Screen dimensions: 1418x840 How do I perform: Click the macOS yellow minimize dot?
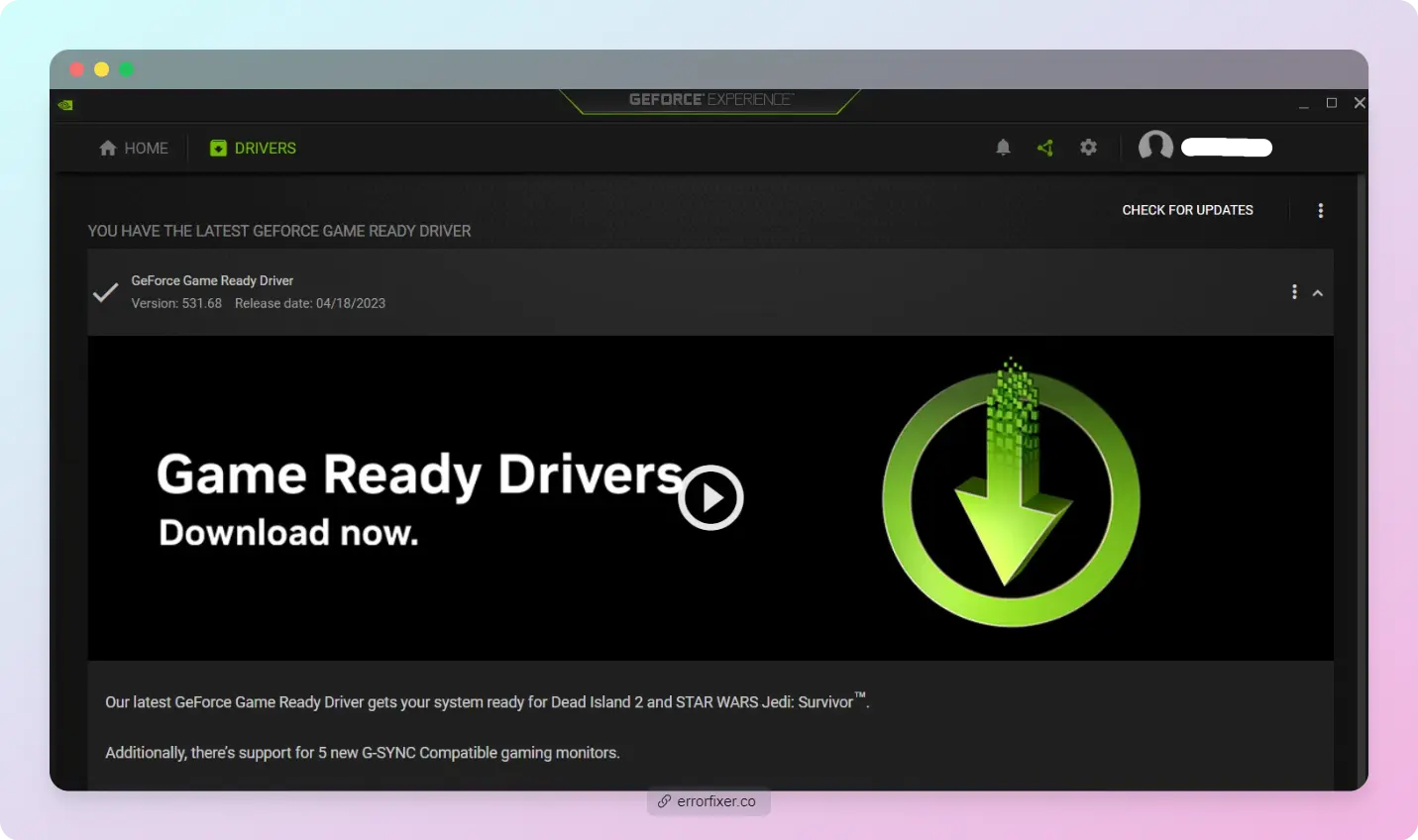tap(101, 69)
